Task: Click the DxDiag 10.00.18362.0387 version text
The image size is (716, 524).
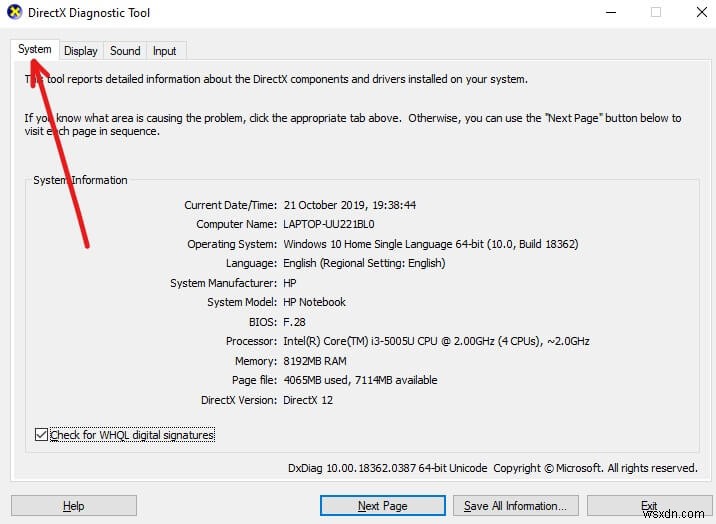Action: [387, 468]
